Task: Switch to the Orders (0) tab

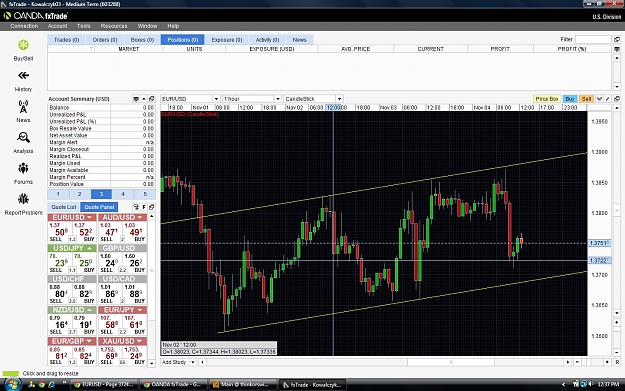Action: (104, 40)
